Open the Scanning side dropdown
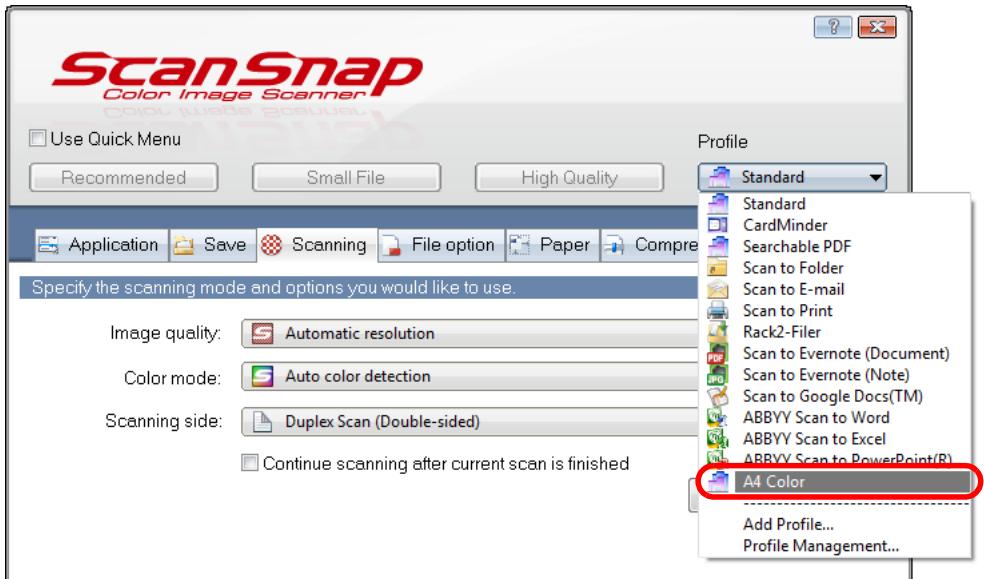The height and width of the screenshot is (579, 984). (471, 422)
